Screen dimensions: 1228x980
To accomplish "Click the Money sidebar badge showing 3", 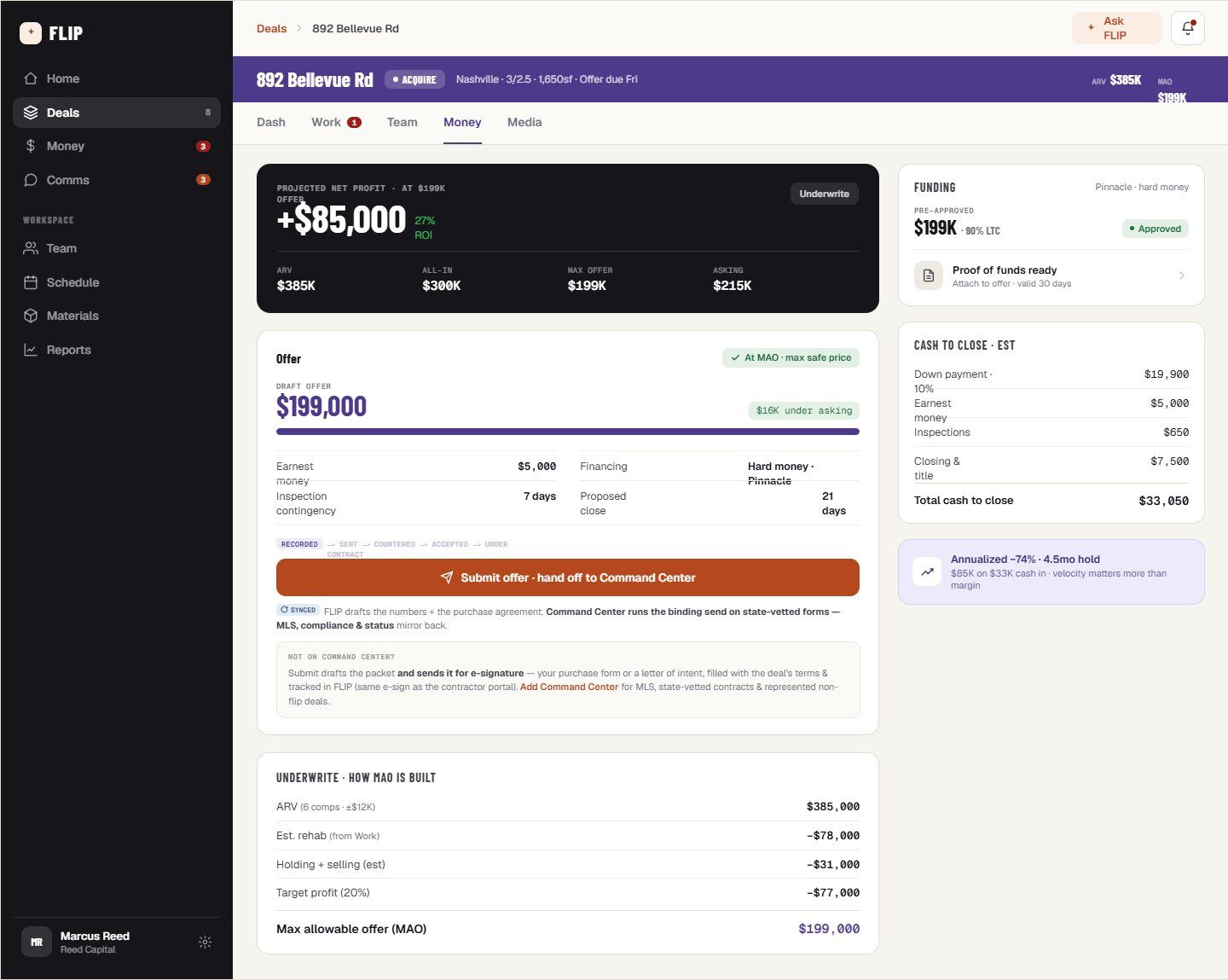I will (203, 146).
